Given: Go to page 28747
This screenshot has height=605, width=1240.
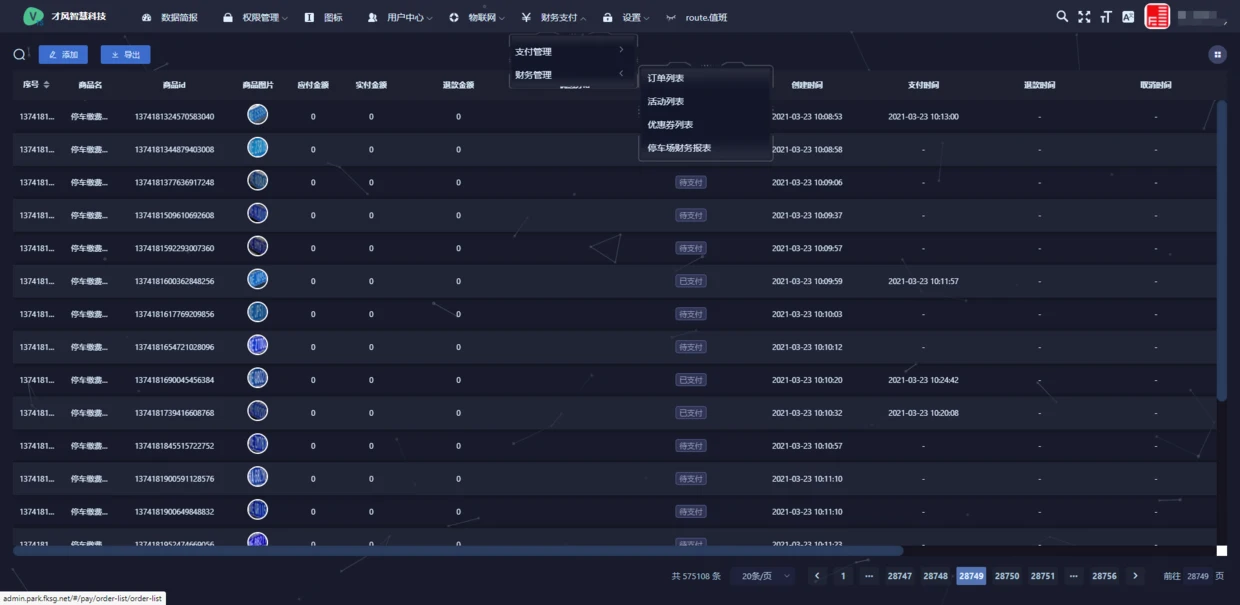Looking at the screenshot, I should click(x=900, y=576).
